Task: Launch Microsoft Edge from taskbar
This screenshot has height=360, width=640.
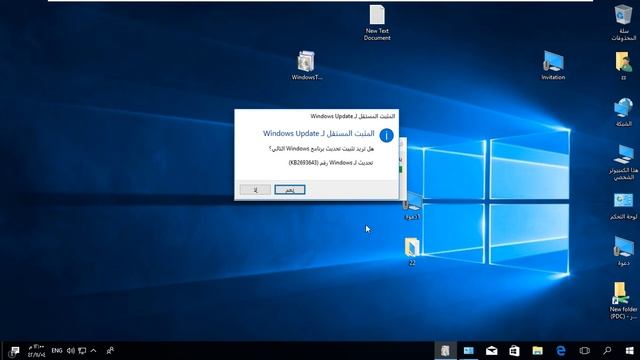Action: [561, 351]
